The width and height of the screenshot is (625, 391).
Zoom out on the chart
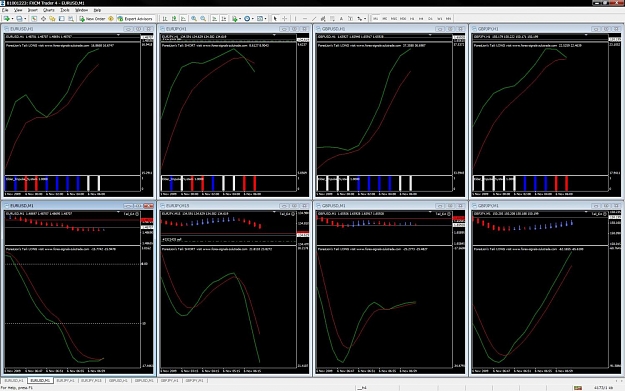point(203,18)
